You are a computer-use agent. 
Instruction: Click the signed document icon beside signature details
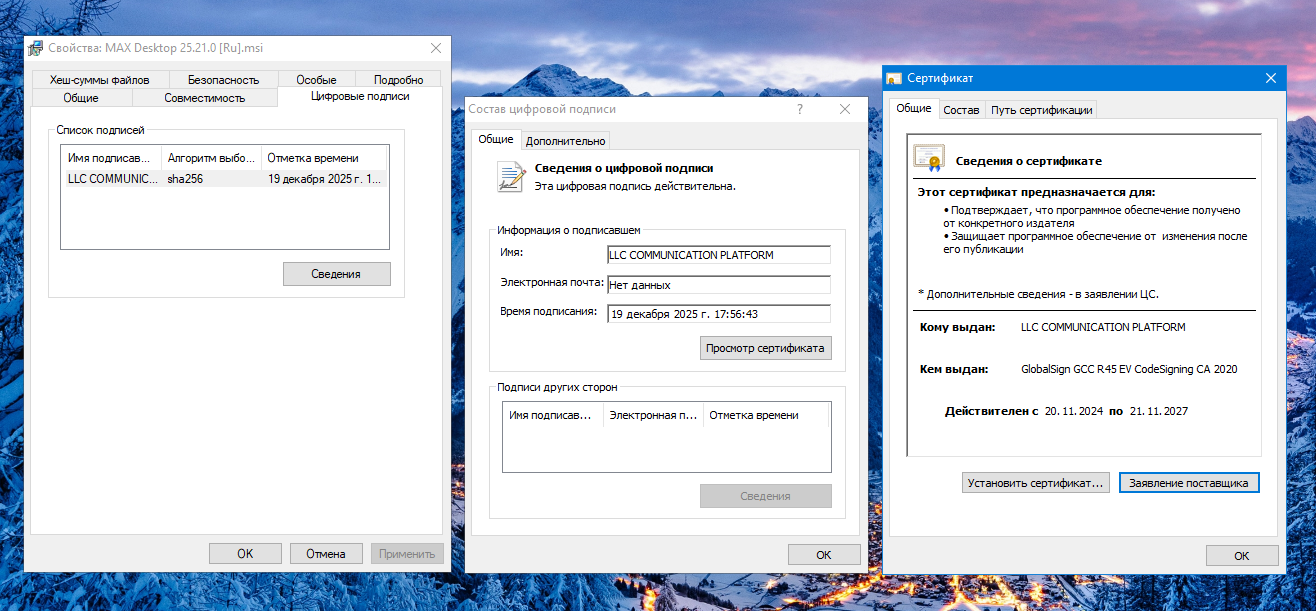[x=511, y=176]
